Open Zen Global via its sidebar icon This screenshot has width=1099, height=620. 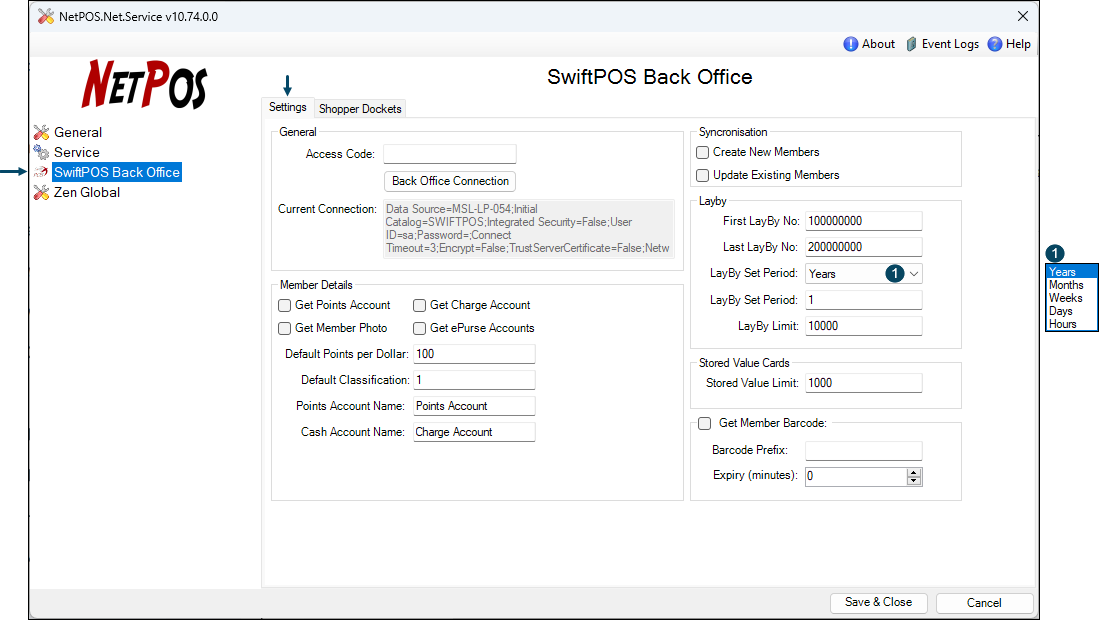pos(41,192)
